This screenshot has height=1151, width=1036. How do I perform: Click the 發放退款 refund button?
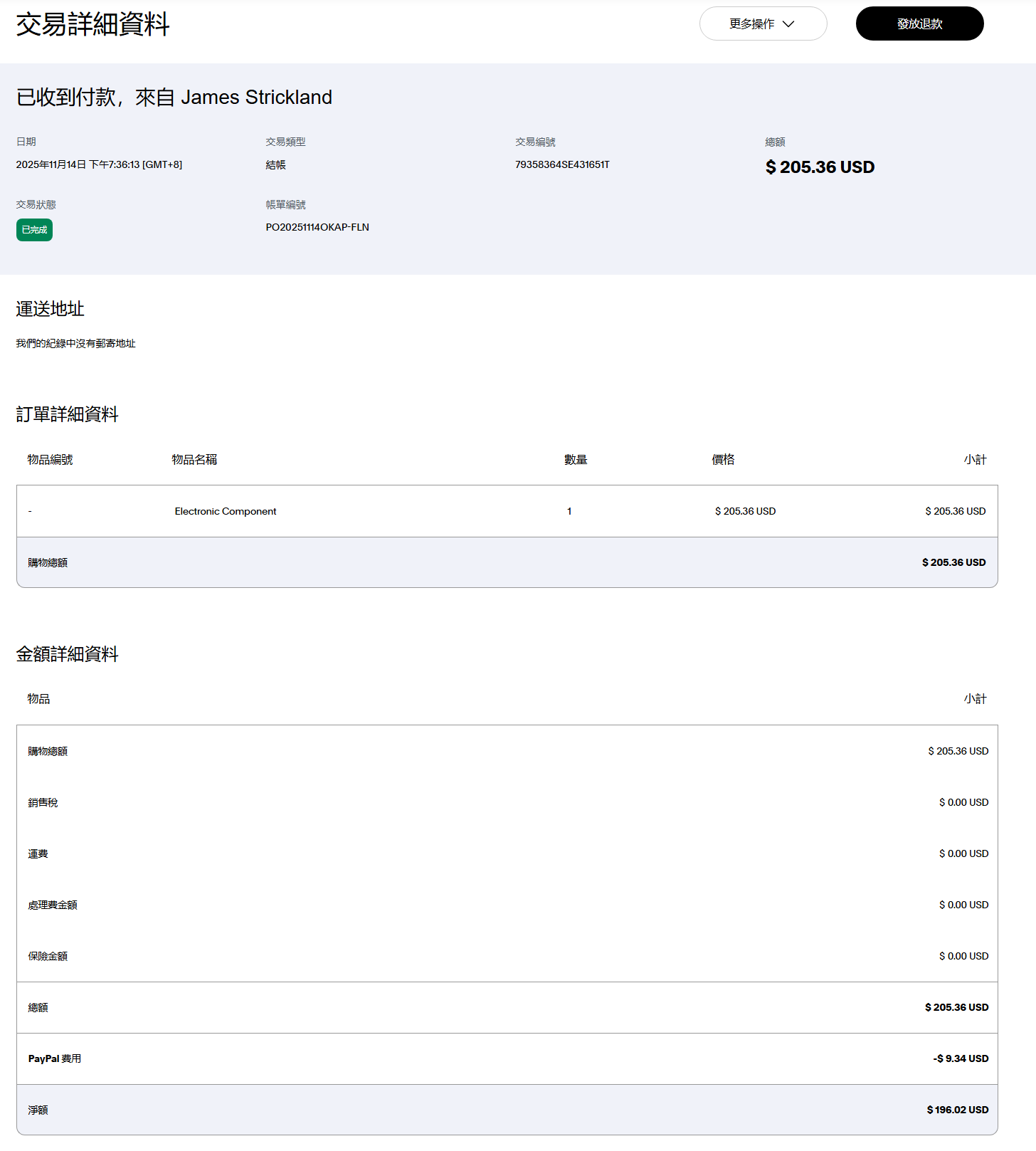pyautogui.click(x=919, y=24)
